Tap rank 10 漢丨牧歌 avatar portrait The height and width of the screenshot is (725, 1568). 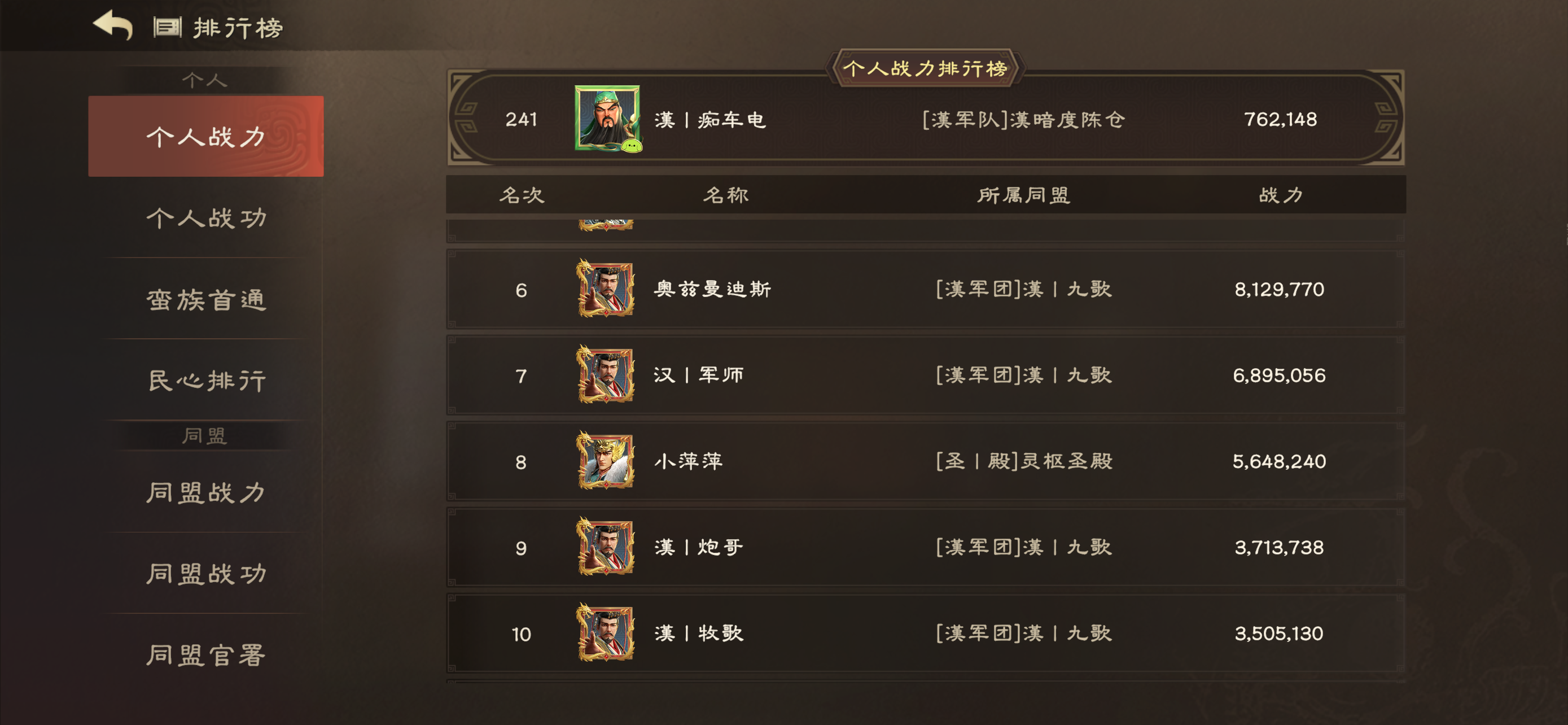(x=606, y=632)
